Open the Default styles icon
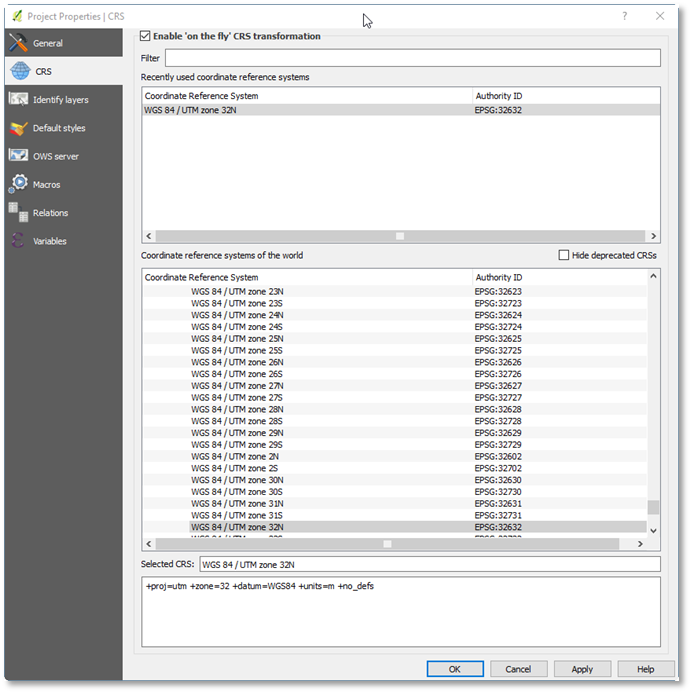 pyautogui.click(x=18, y=128)
